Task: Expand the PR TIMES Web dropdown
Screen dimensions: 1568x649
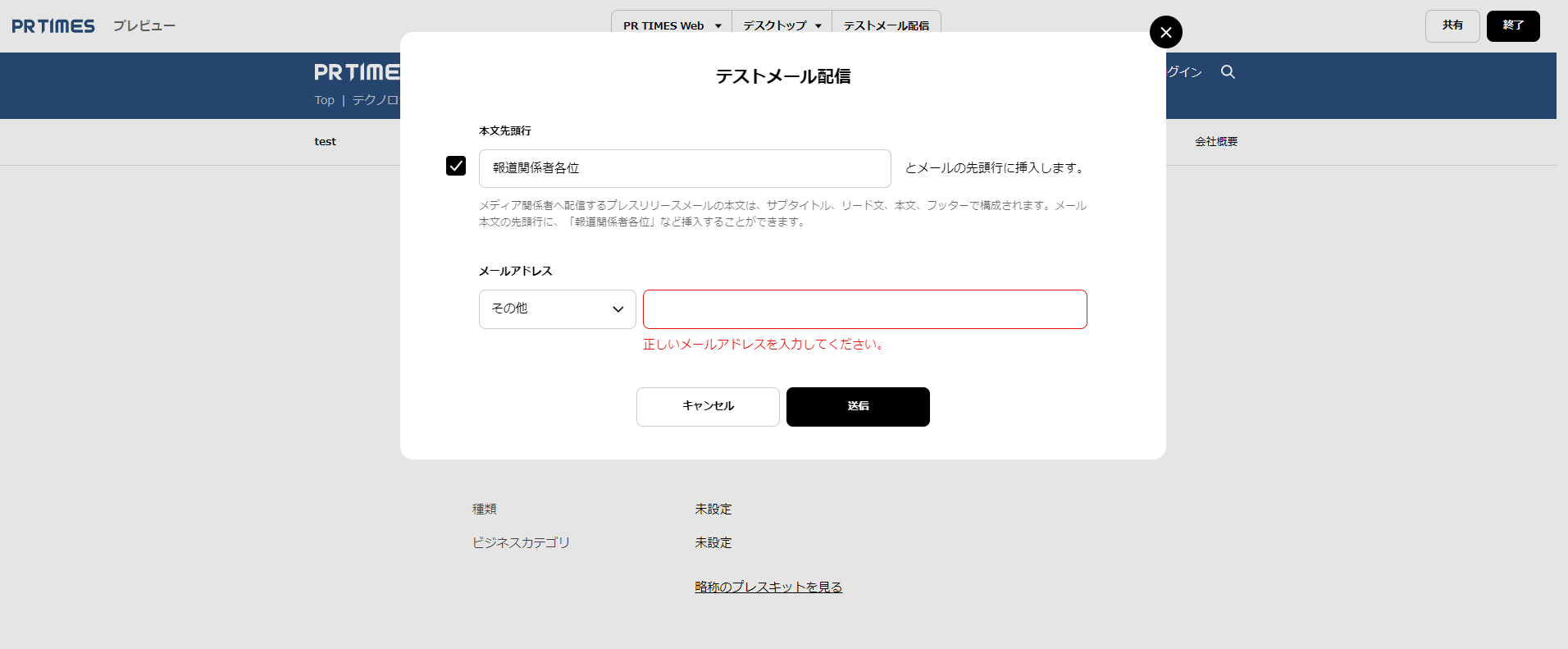Action: click(x=672, y=25)
